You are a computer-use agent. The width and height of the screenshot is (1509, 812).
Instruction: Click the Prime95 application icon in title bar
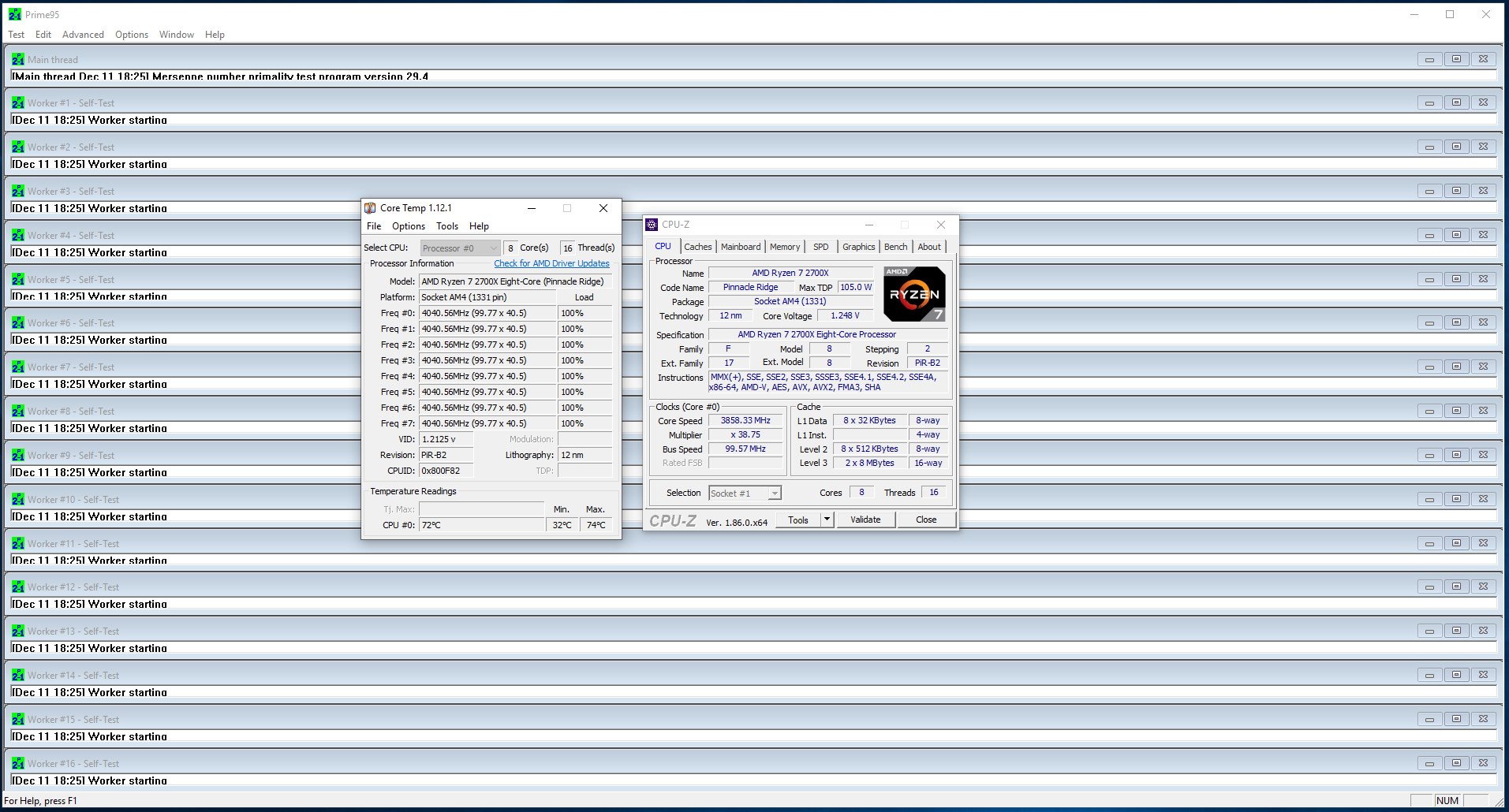[15, 14]
